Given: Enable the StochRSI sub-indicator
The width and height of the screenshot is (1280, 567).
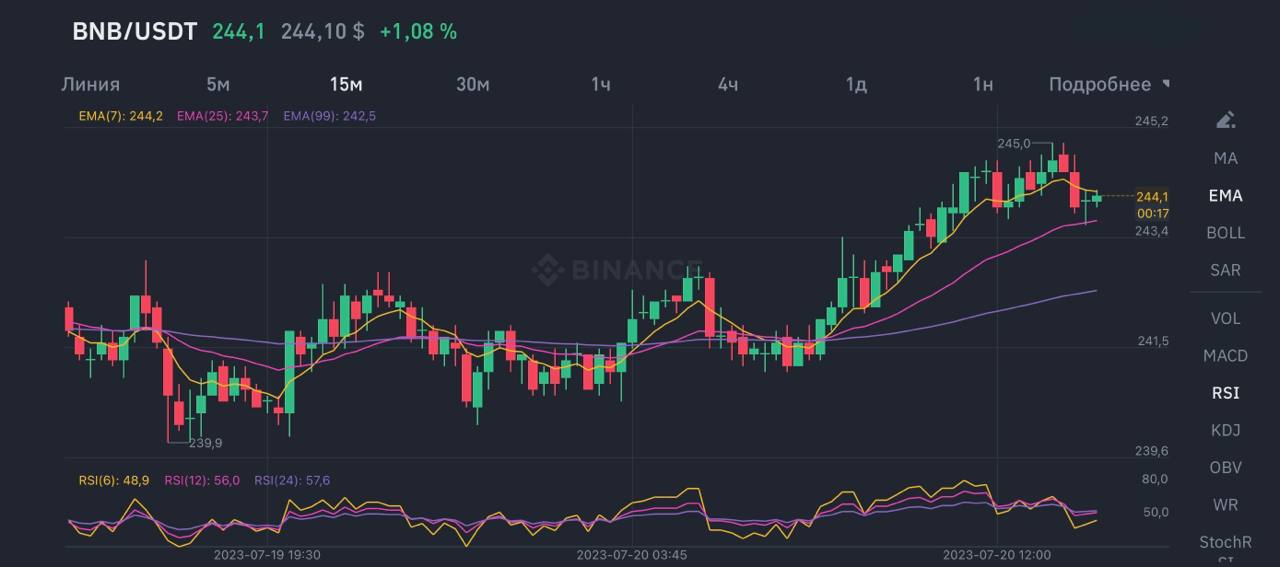Looking at the screenshot, I should coord(1225,549).
